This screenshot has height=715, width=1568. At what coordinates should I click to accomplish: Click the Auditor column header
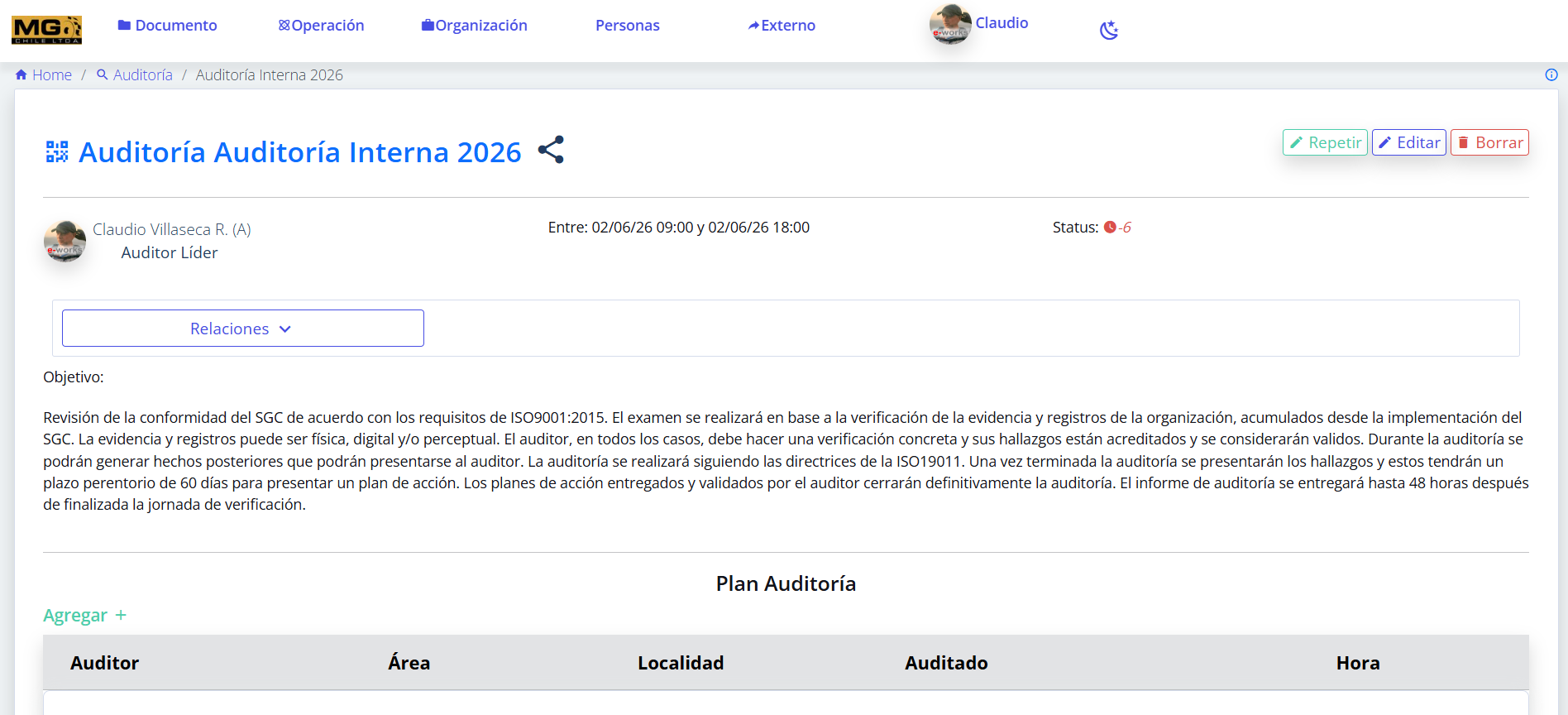[x=104, y=663]
